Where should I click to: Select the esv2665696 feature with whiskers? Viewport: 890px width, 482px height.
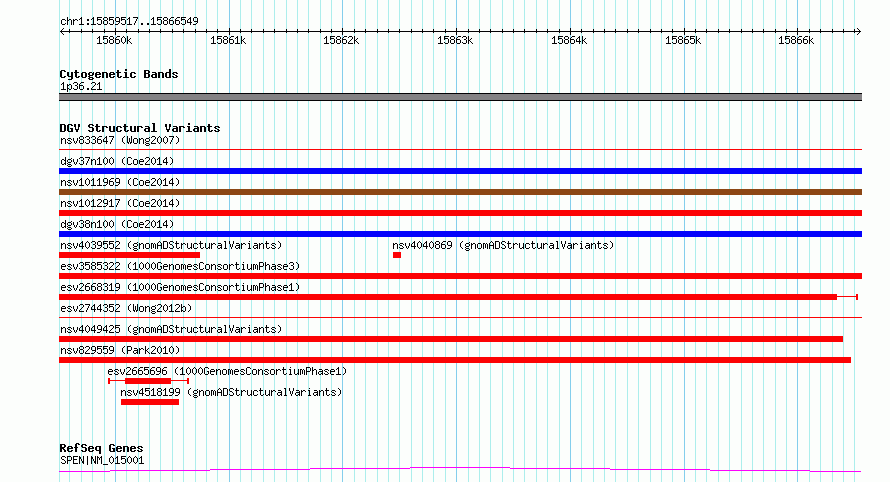coord(148,381)
